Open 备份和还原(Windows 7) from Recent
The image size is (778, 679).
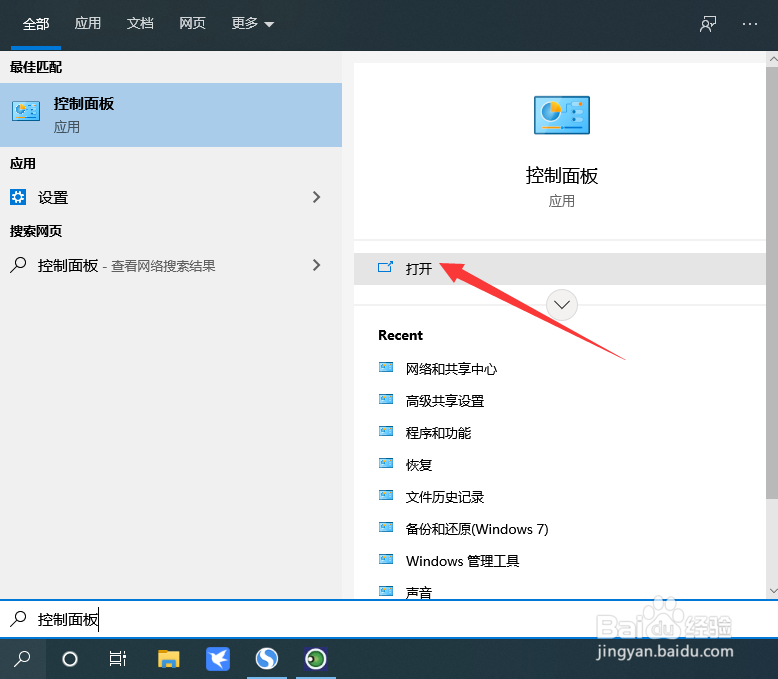(477, 529)
